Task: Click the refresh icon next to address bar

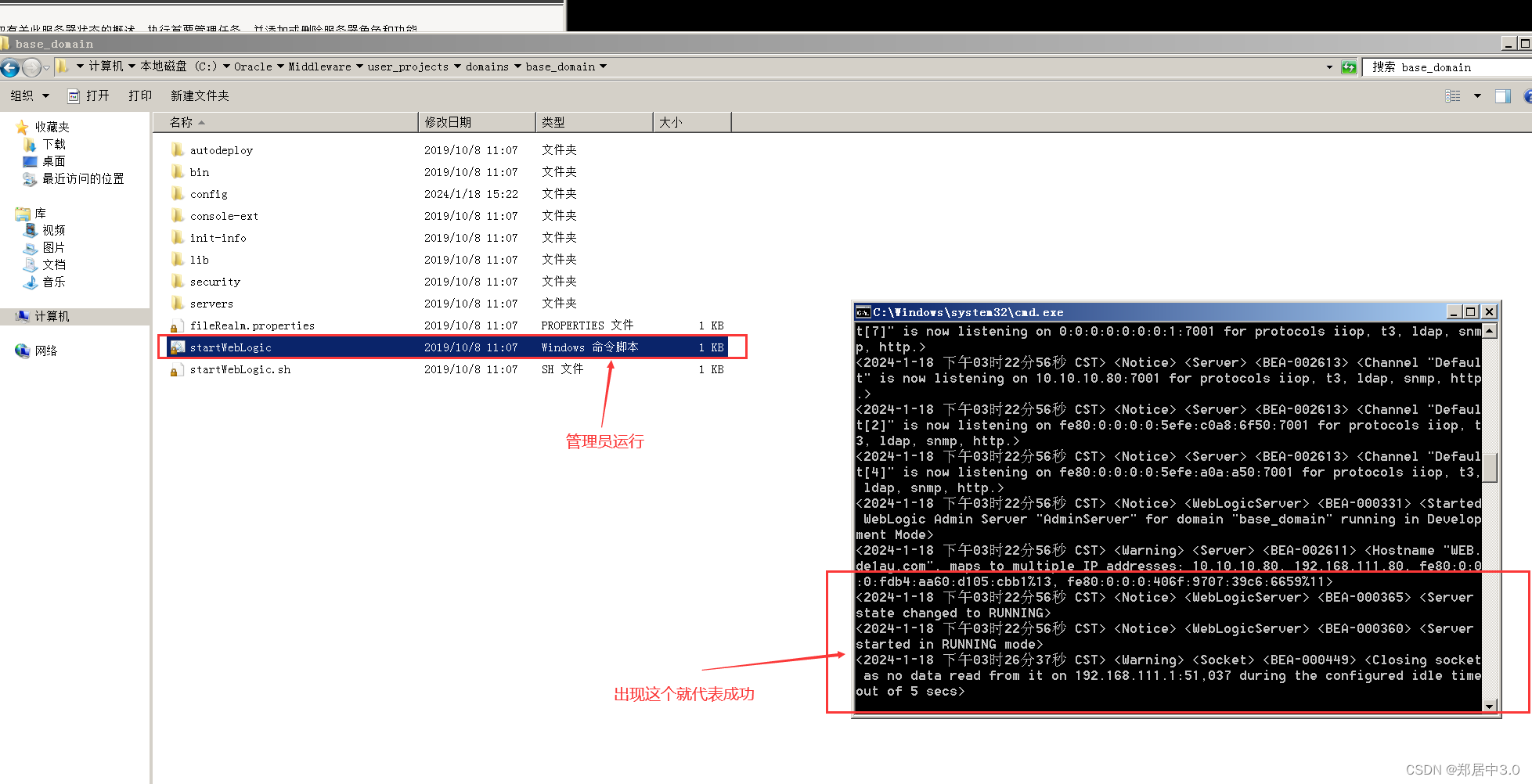Action: coord(1349,67)
